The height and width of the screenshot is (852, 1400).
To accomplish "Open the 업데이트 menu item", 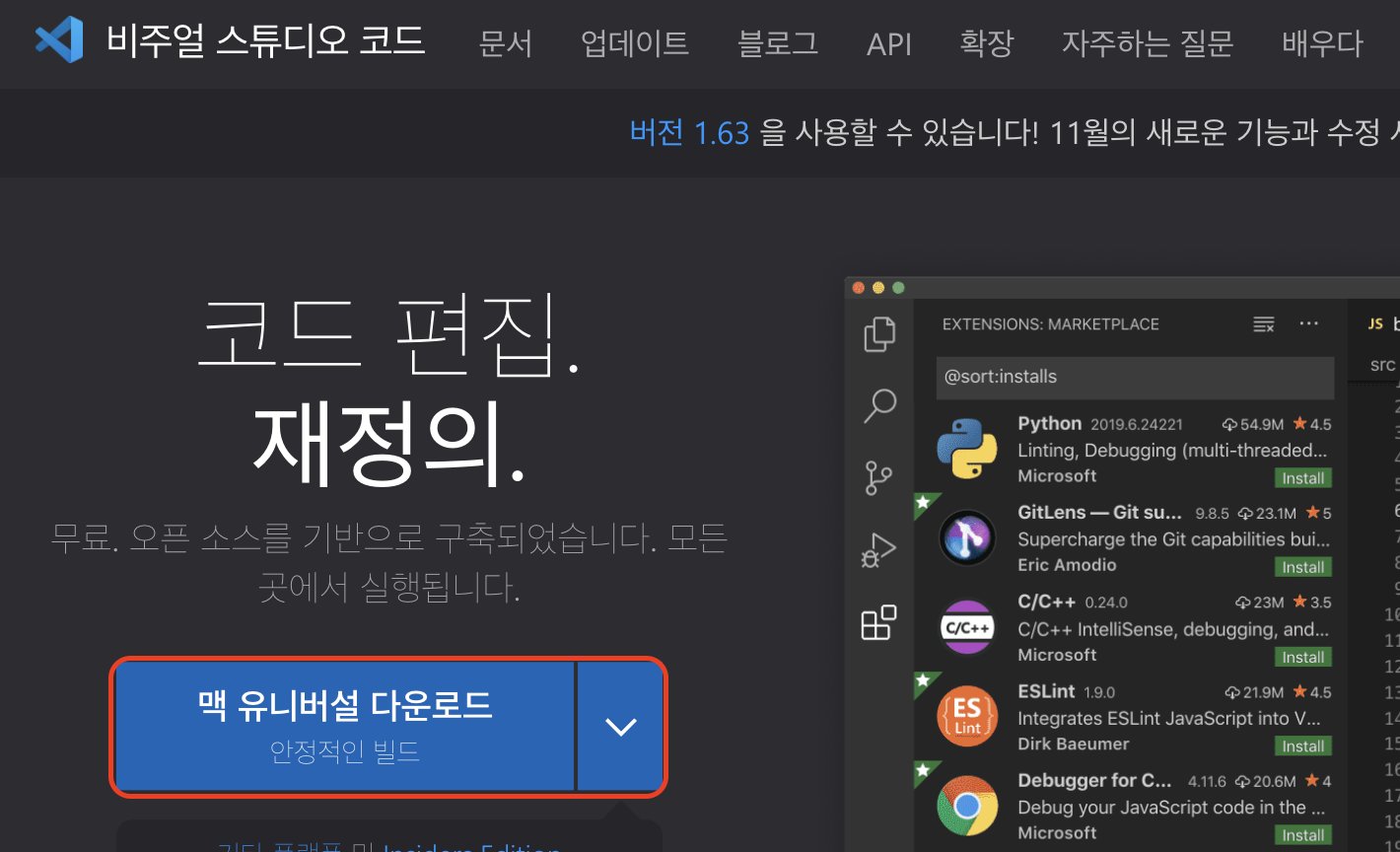I will (x=635, y=43).
